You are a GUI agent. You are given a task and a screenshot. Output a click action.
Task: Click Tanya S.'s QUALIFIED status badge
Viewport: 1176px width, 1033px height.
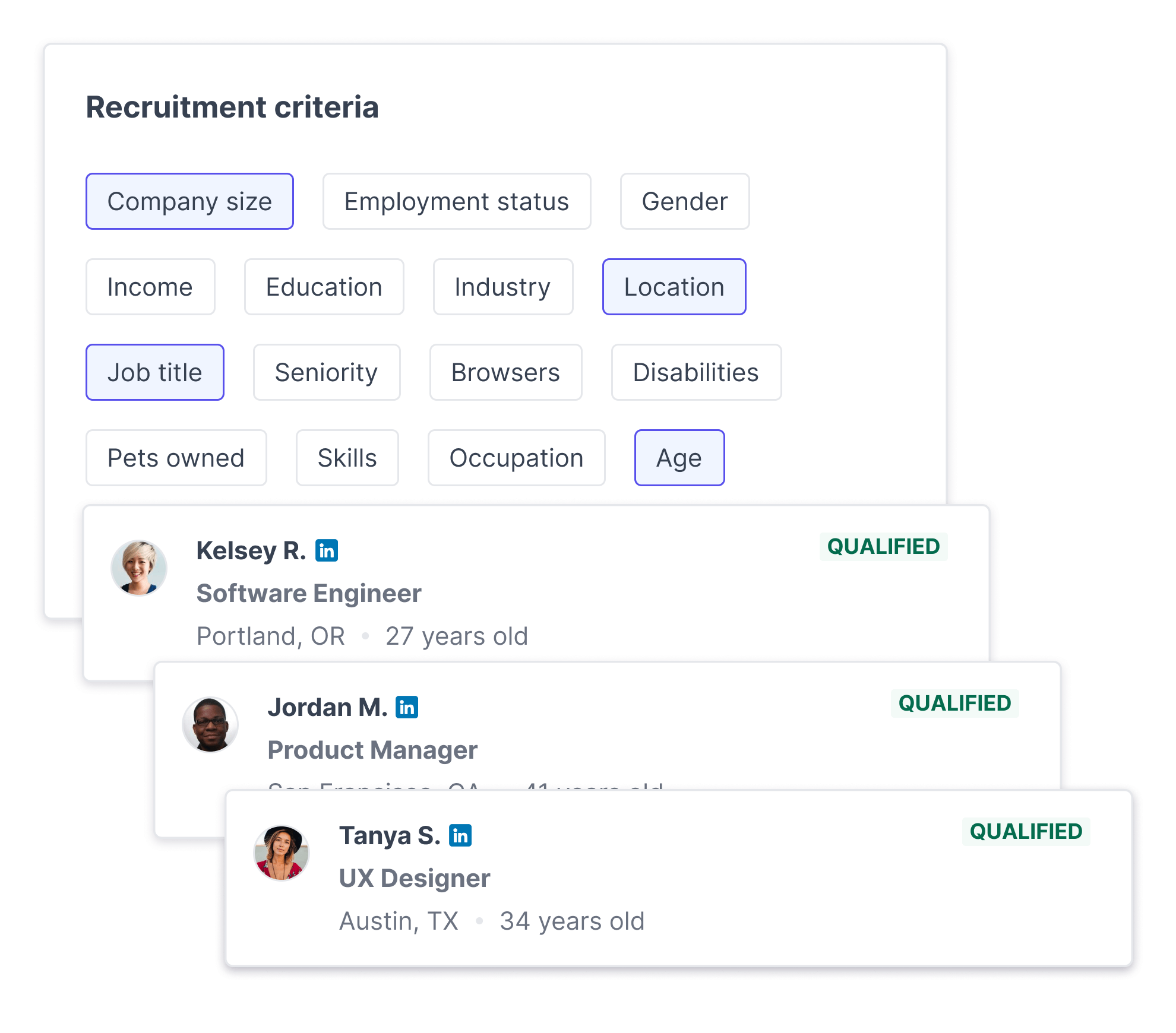click(1026, 831)
